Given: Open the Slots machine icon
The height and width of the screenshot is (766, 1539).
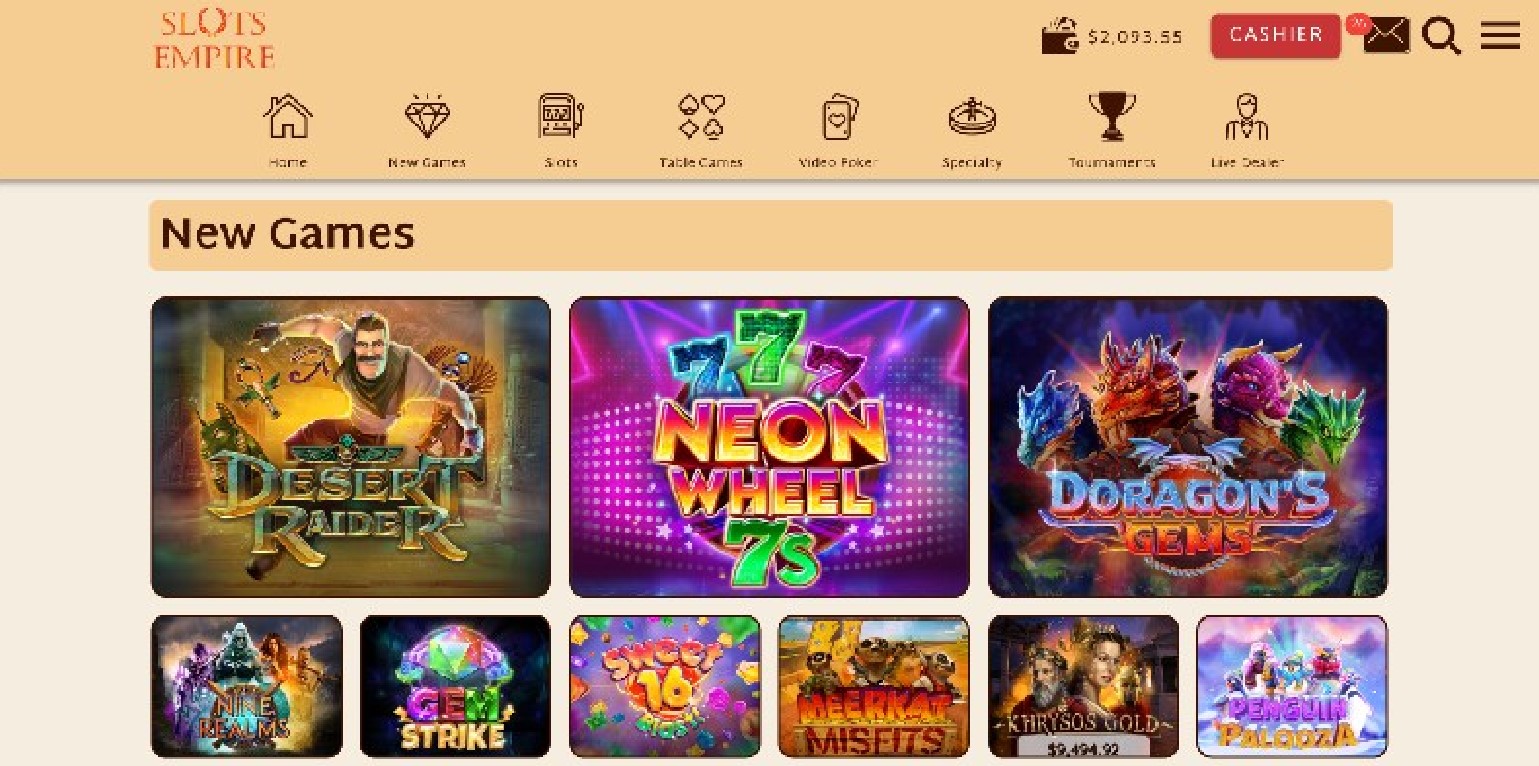Looking at the screenshot, I should tap(561, 116).
